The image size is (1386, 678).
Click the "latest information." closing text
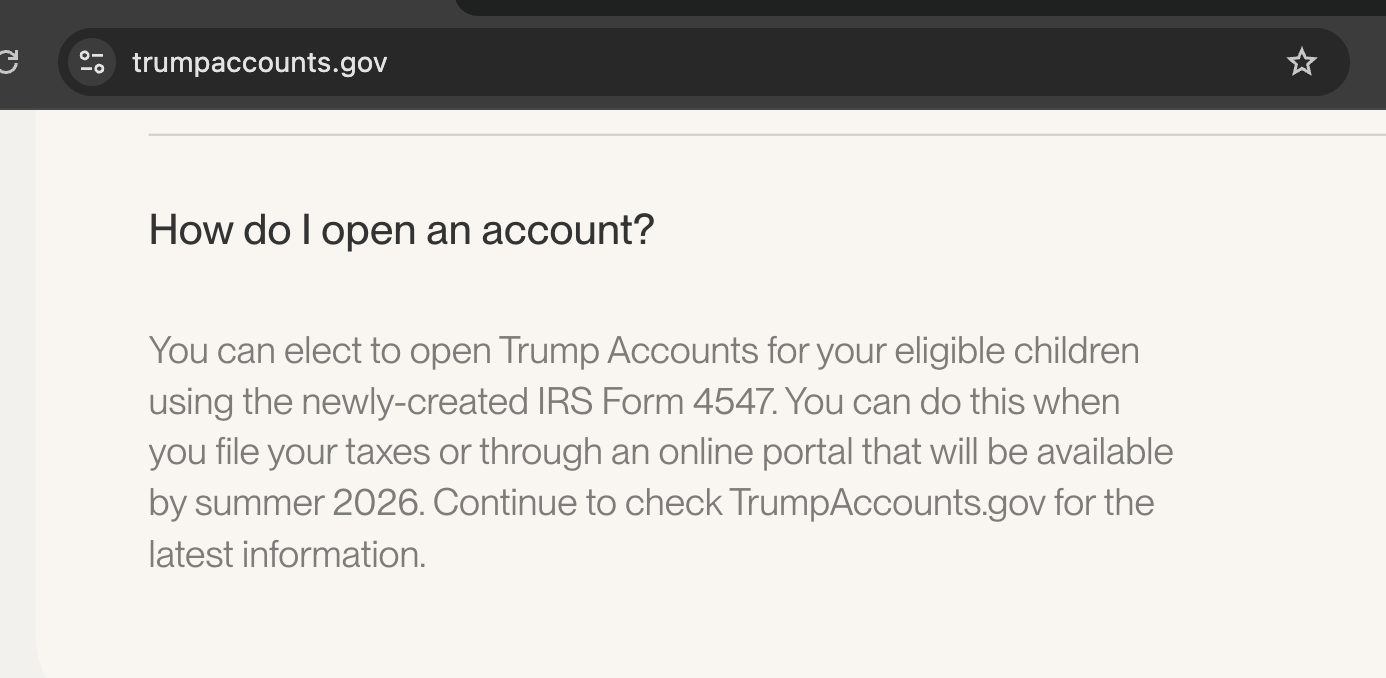[x=287, y=554]
